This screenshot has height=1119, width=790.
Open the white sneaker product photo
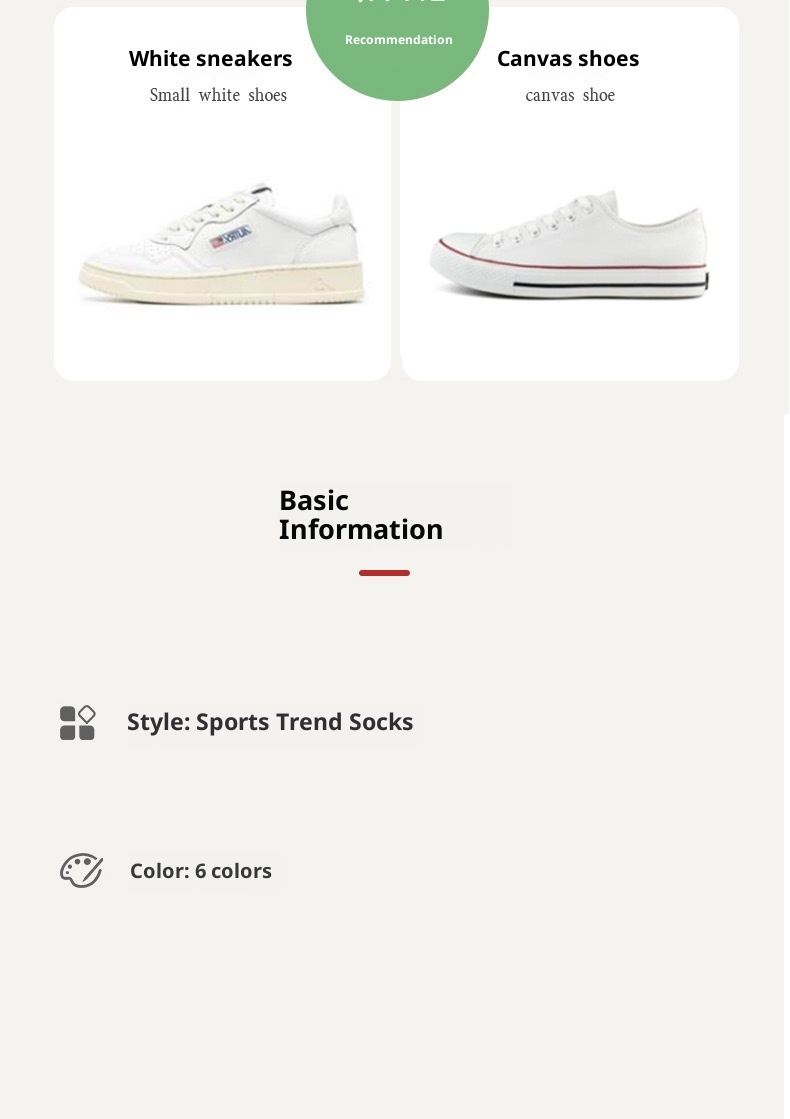(222, 245)
